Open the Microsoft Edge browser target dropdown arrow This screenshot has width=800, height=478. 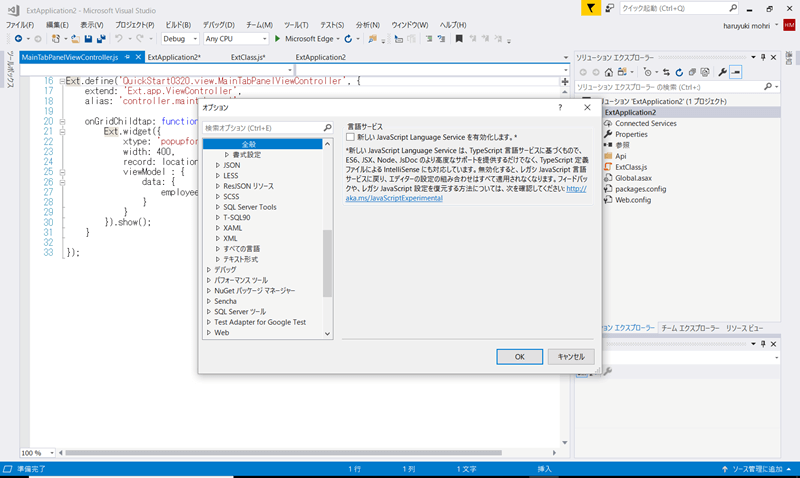(338, 39)
